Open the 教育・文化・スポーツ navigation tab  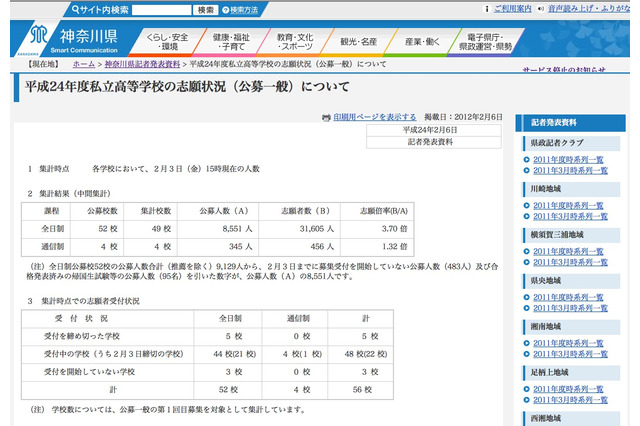(295, 42)
